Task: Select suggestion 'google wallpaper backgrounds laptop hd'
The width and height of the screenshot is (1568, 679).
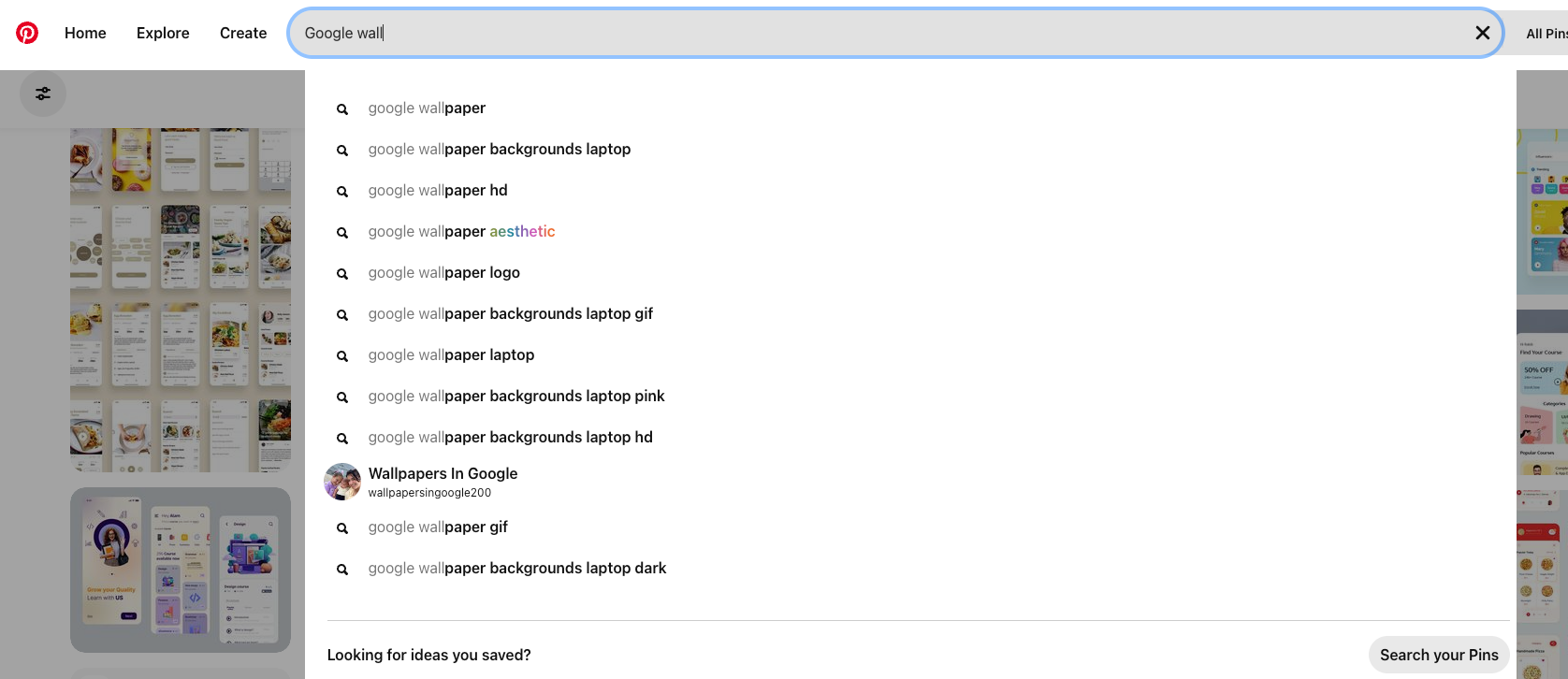Action: pos(511,438)
